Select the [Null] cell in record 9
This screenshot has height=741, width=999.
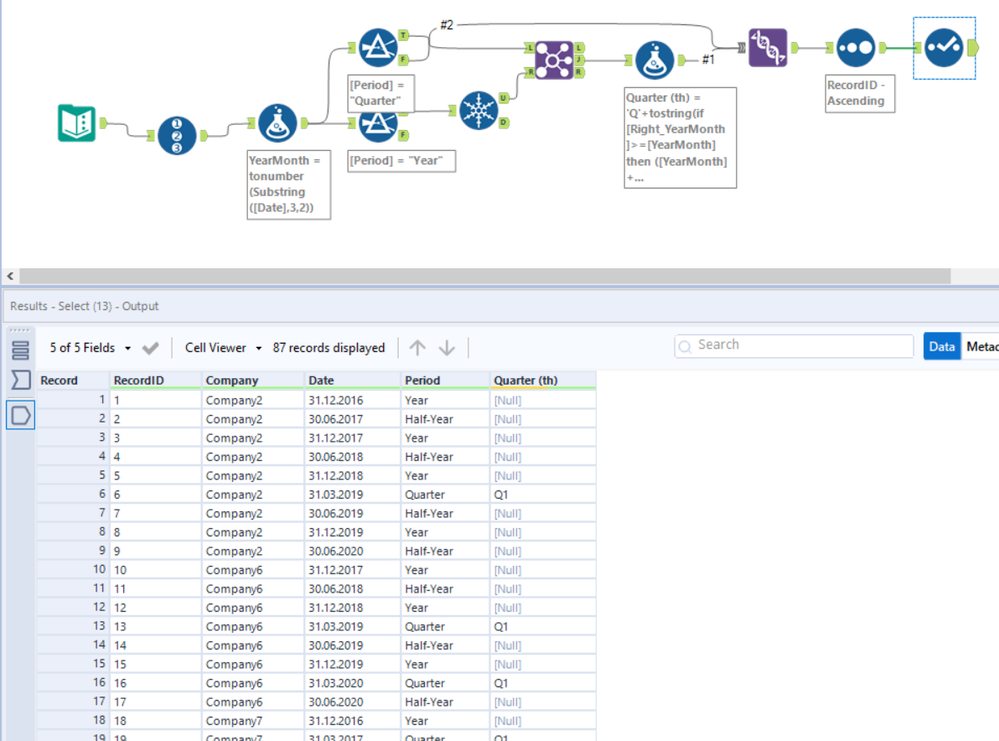[543, 551]
